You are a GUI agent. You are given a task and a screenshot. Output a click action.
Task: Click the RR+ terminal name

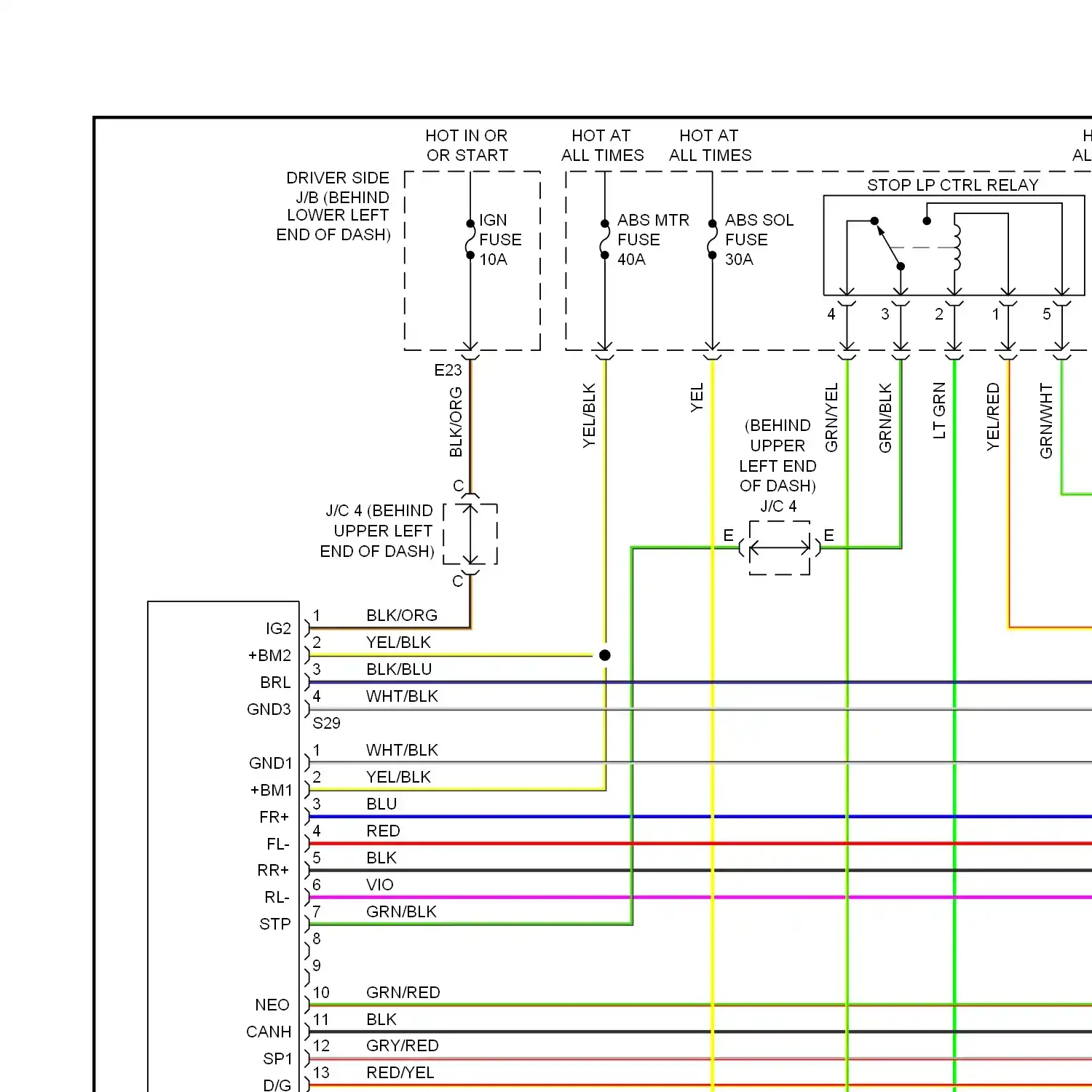(273, 870)
